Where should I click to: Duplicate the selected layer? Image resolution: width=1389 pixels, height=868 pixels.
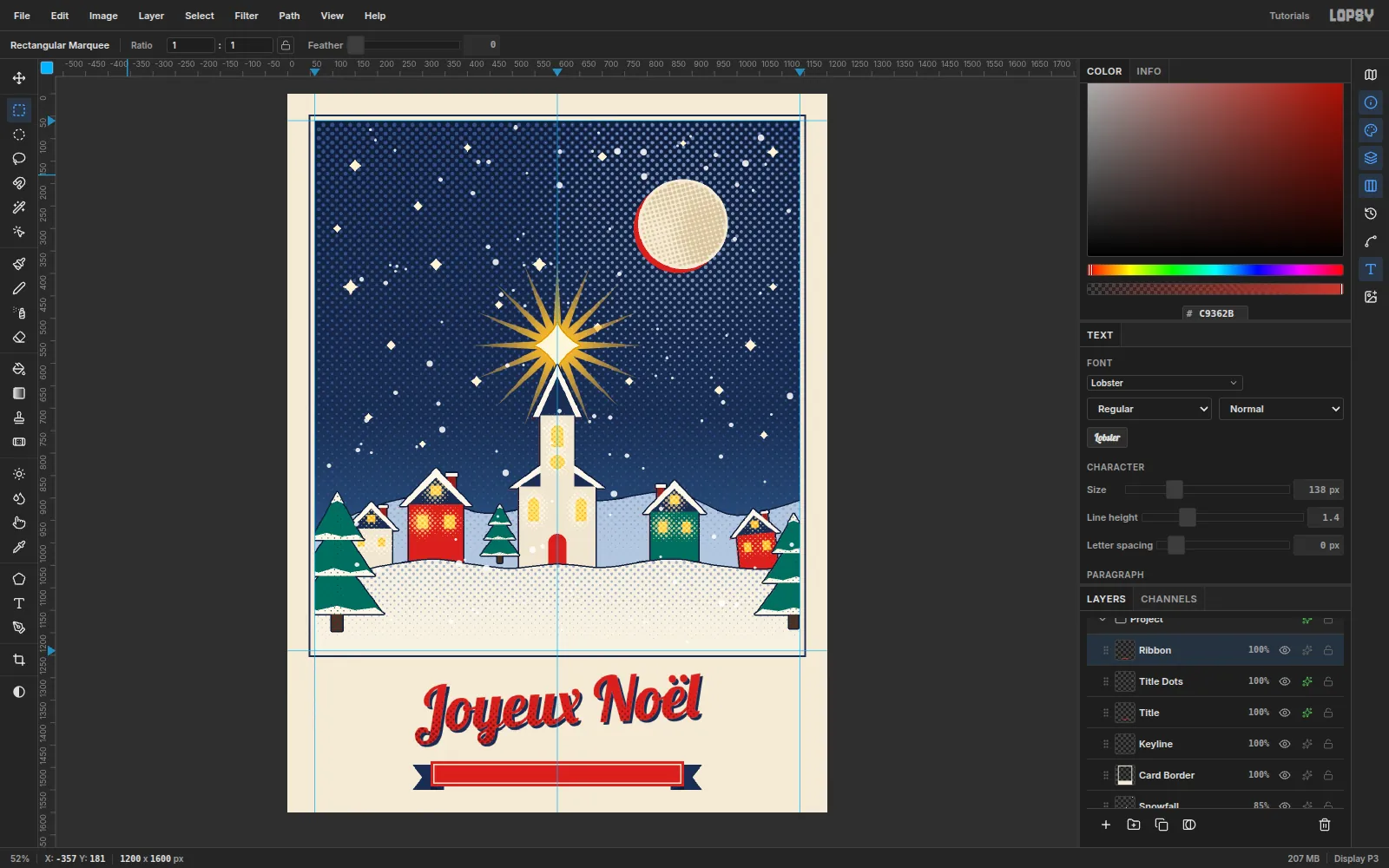coord(1162,825)
